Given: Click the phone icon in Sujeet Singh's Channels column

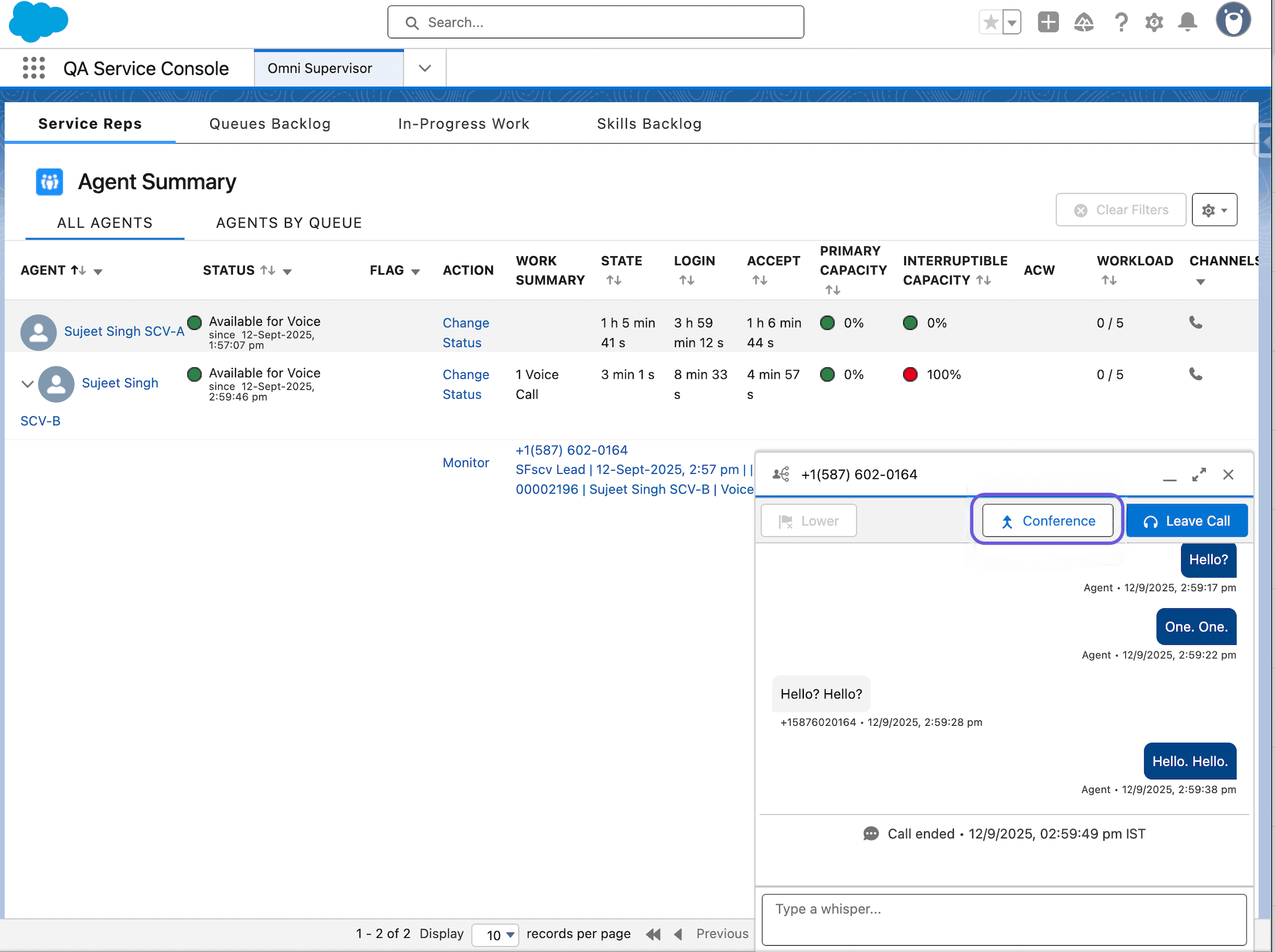Looking at the screenshot, I should pyautogui.click(x=1195, y=374).
